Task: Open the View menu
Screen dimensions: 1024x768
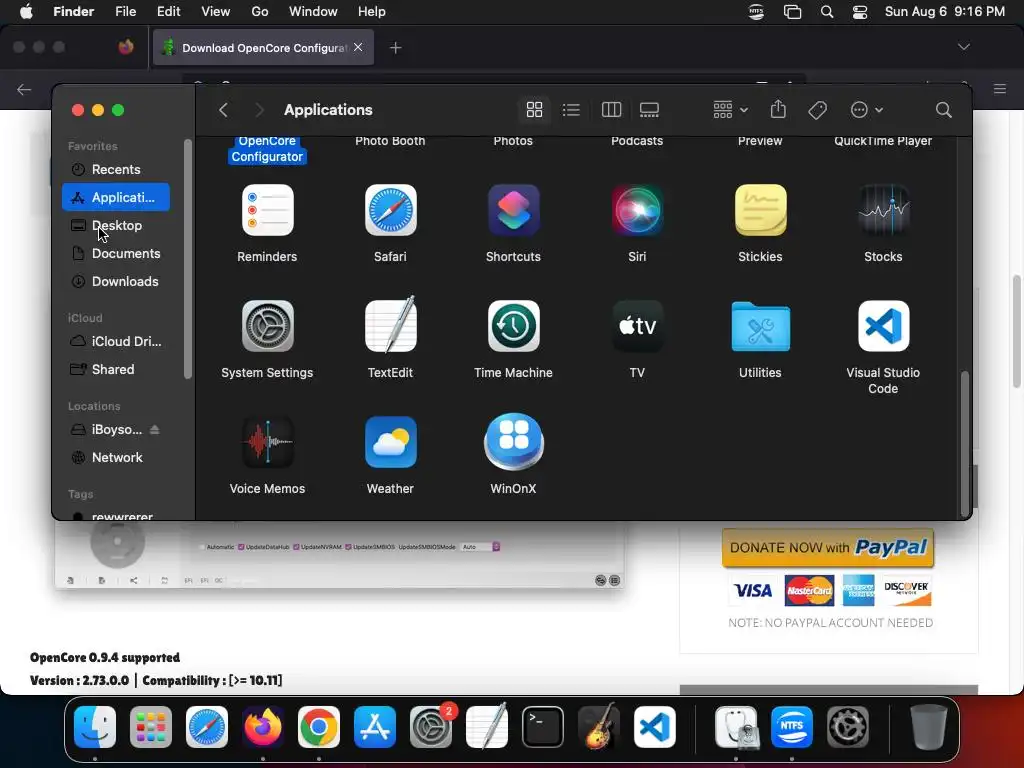Action: pos(216,11)
